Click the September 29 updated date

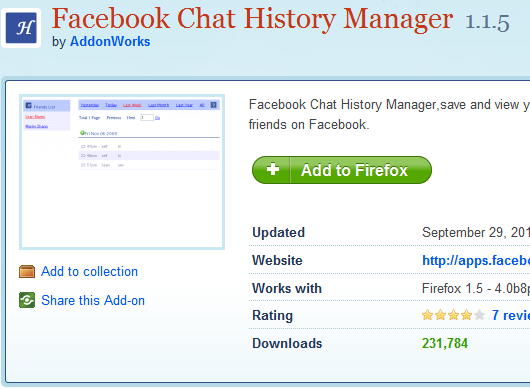[x=476, y=233]
